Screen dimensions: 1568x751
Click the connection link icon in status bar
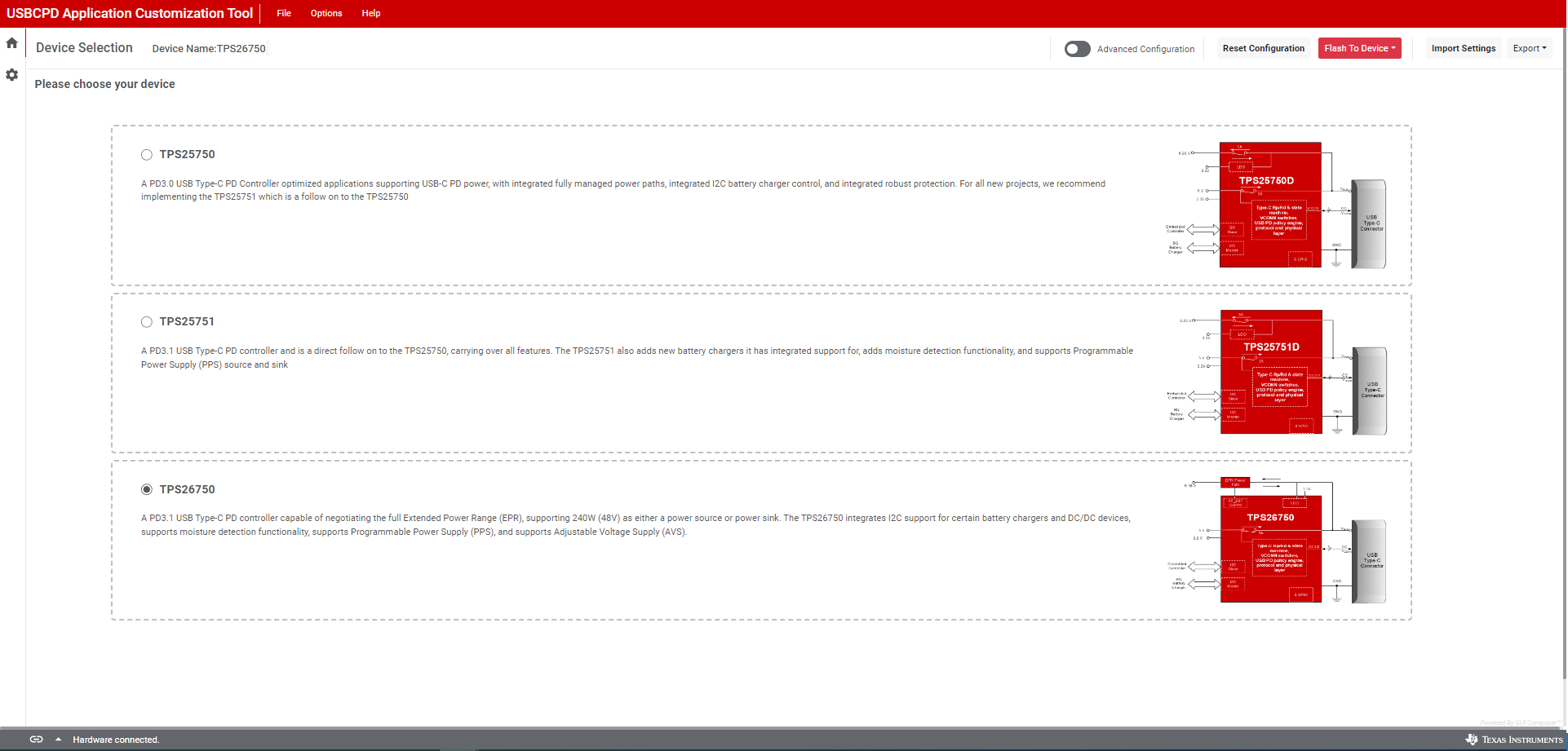pos(36,740)
